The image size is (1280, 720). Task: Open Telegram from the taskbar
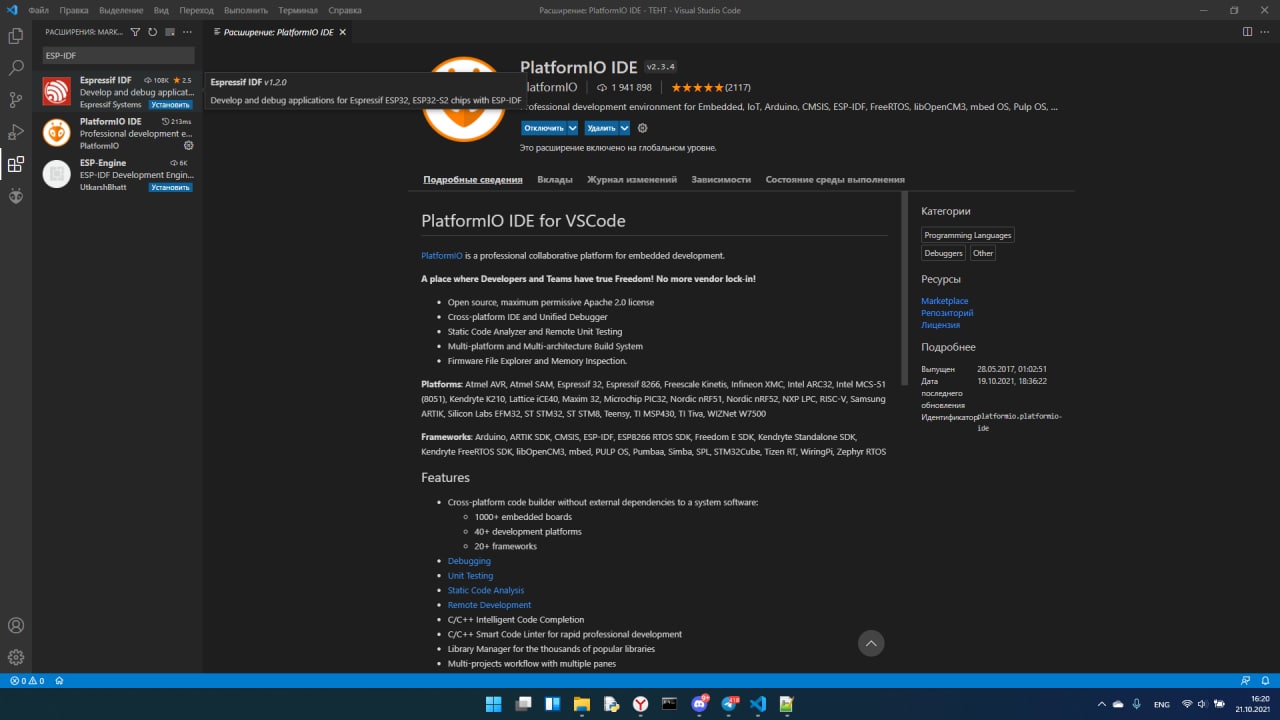(x=729, y=704)
